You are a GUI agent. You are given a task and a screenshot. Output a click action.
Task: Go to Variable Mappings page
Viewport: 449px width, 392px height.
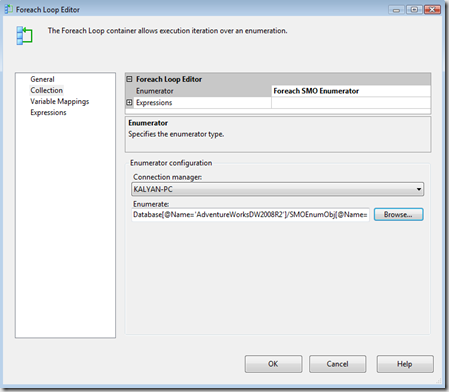point(60,101)
